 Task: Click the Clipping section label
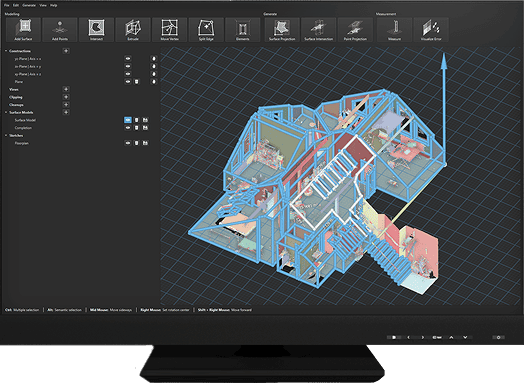(x=16, y=97)
